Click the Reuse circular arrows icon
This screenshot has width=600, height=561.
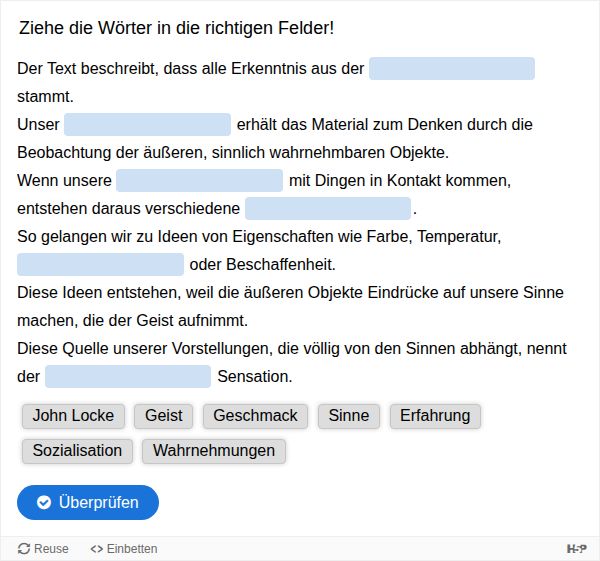pos(24,548)
